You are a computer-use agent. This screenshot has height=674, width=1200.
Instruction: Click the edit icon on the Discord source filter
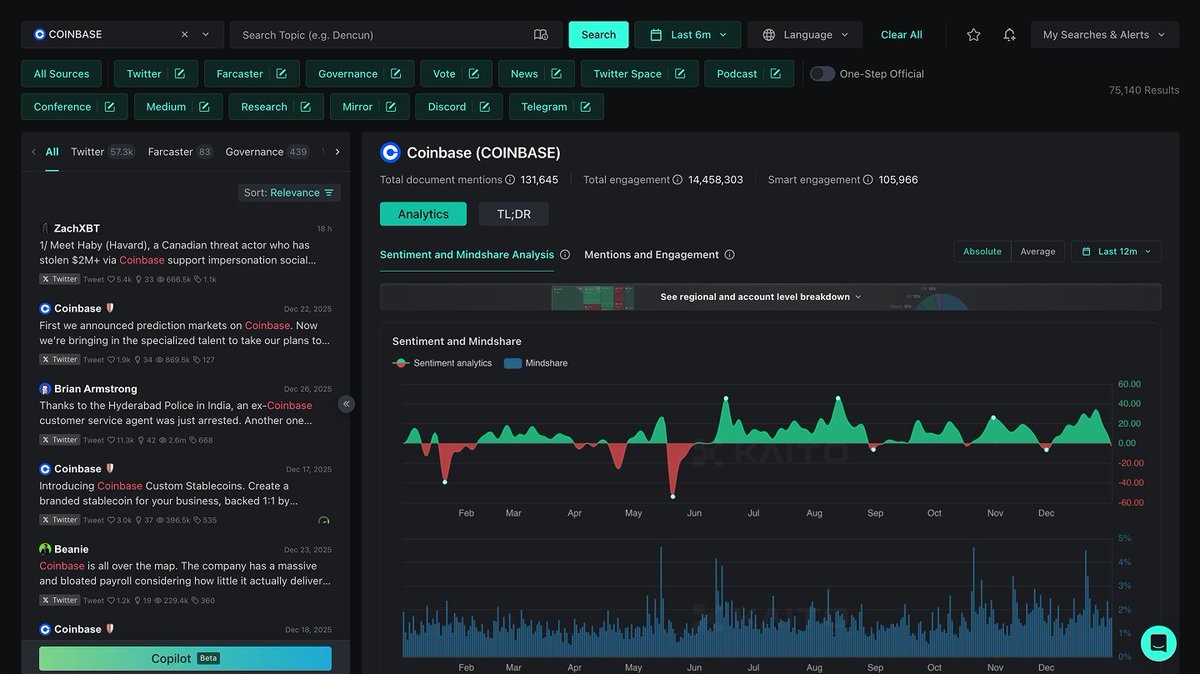click(x=486, y=106)
